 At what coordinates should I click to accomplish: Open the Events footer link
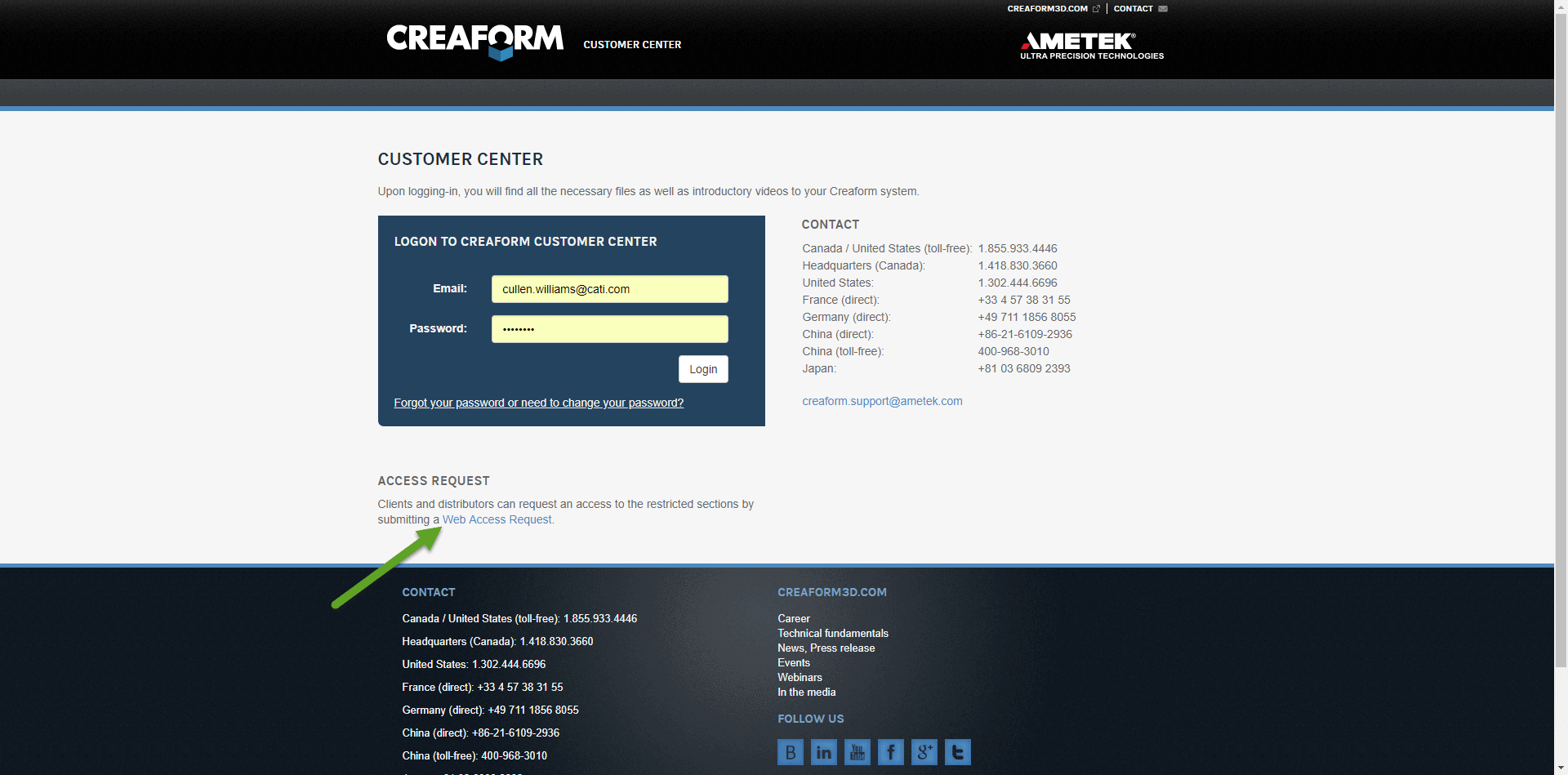794,663
